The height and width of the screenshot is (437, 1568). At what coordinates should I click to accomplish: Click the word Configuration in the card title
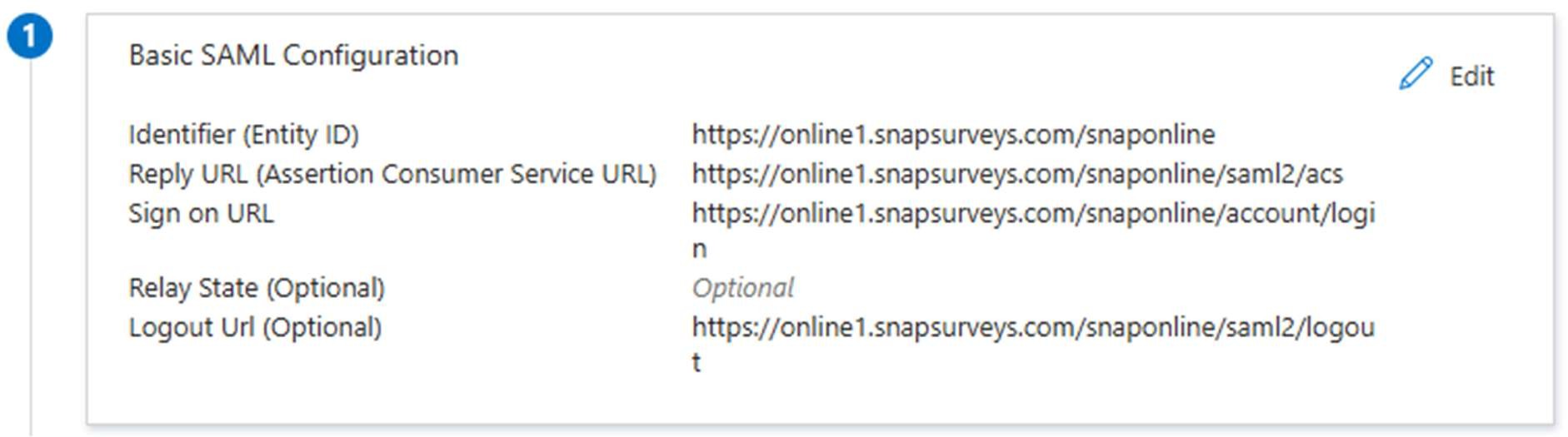click(x=371, y=56)
